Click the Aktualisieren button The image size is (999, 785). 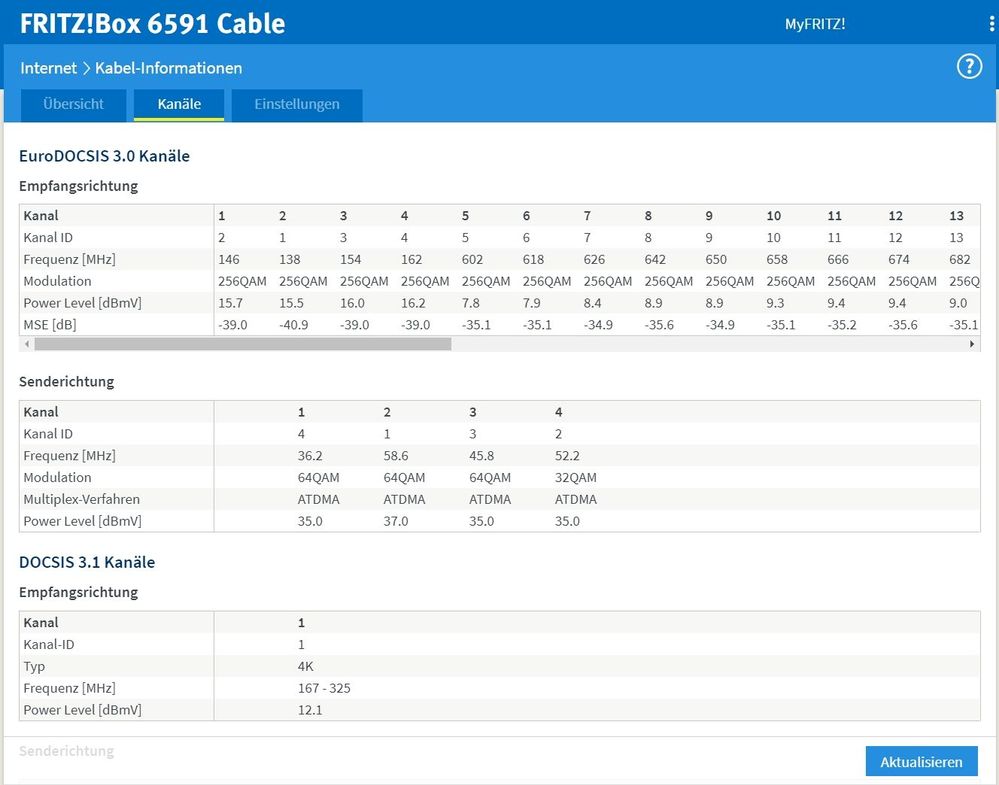coord(921,761)
